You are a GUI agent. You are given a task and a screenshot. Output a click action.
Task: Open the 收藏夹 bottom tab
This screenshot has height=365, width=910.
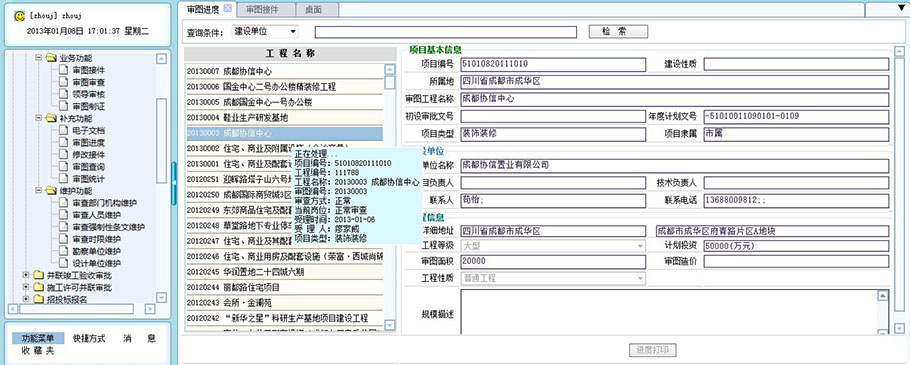pyautogui.click(x=38, y=350)
